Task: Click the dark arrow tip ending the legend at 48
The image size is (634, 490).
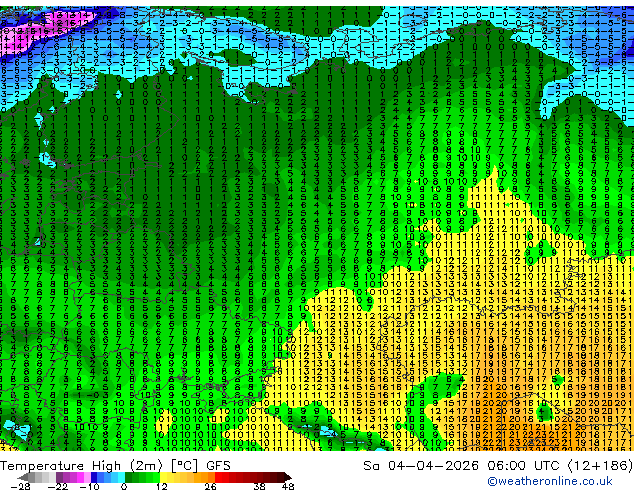Action: pyautogui.click(x=288, y=477)
